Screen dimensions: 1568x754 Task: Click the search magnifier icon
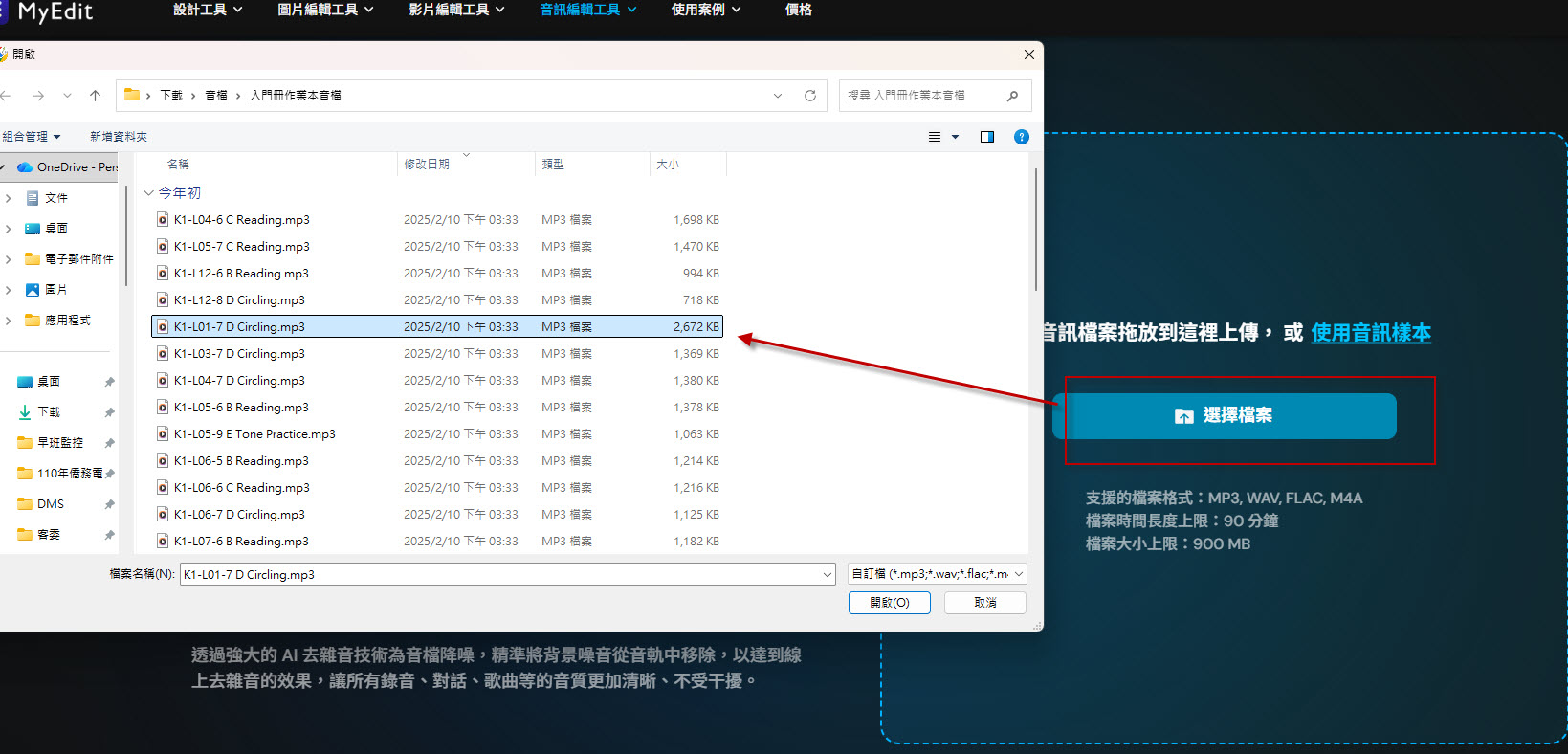(1012, 96)
